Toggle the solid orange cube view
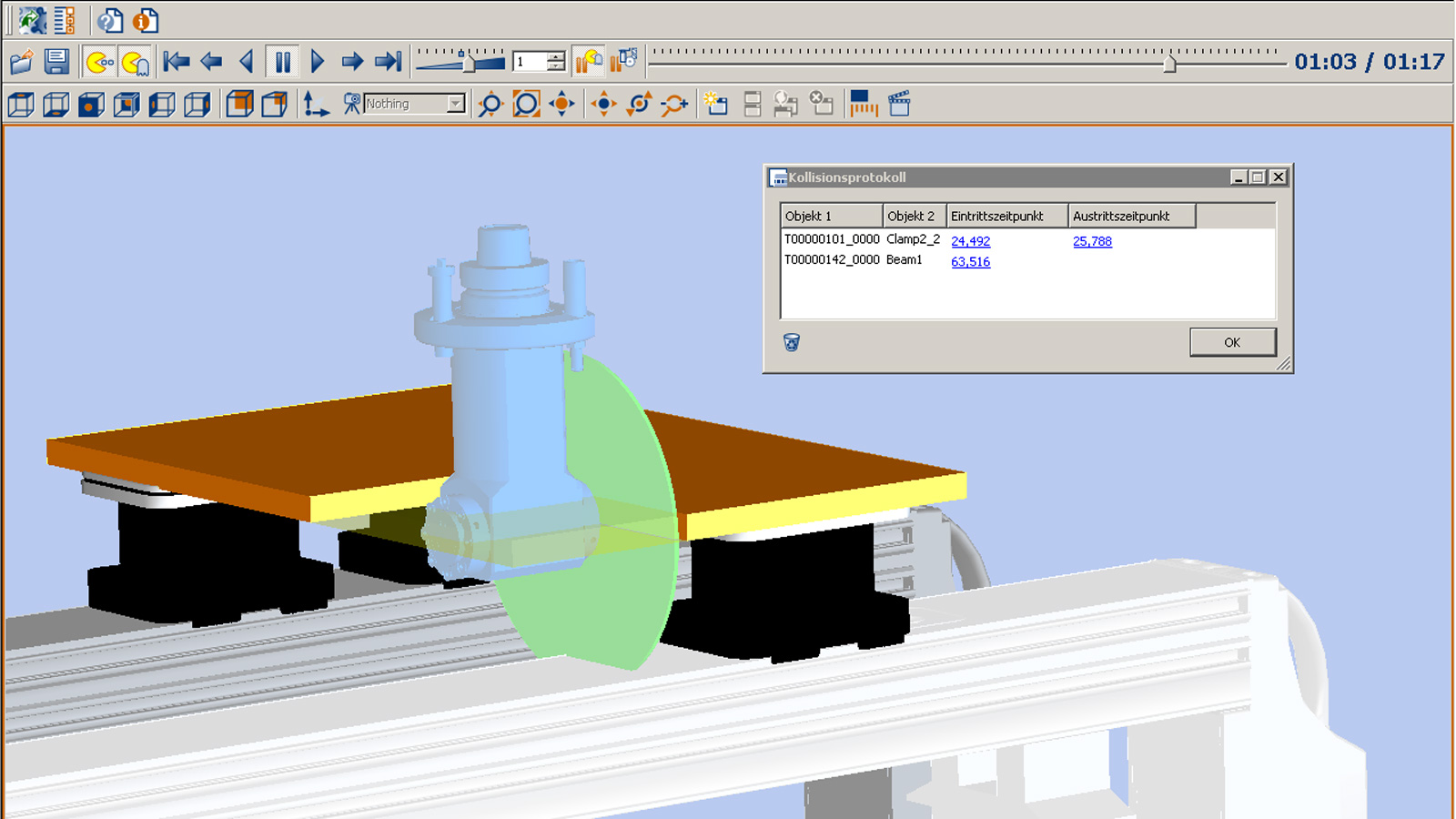Image resolution: width=1456 pixels, height=819 pixels. tap(239, 105)
